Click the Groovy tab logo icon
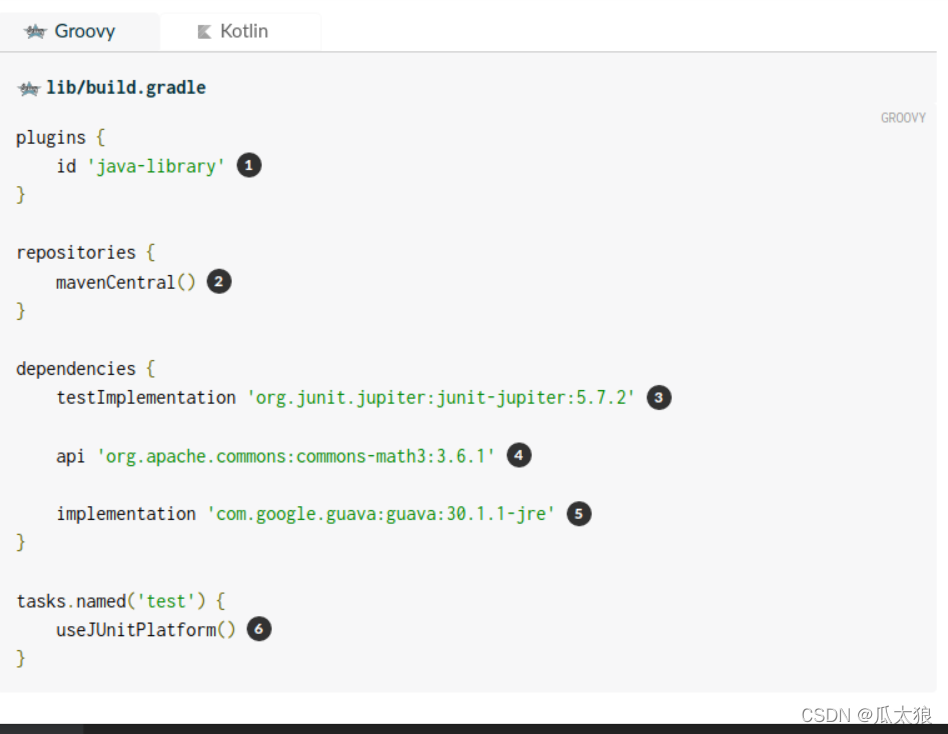This screenshot has width=948, height=734. coord(35,31)
